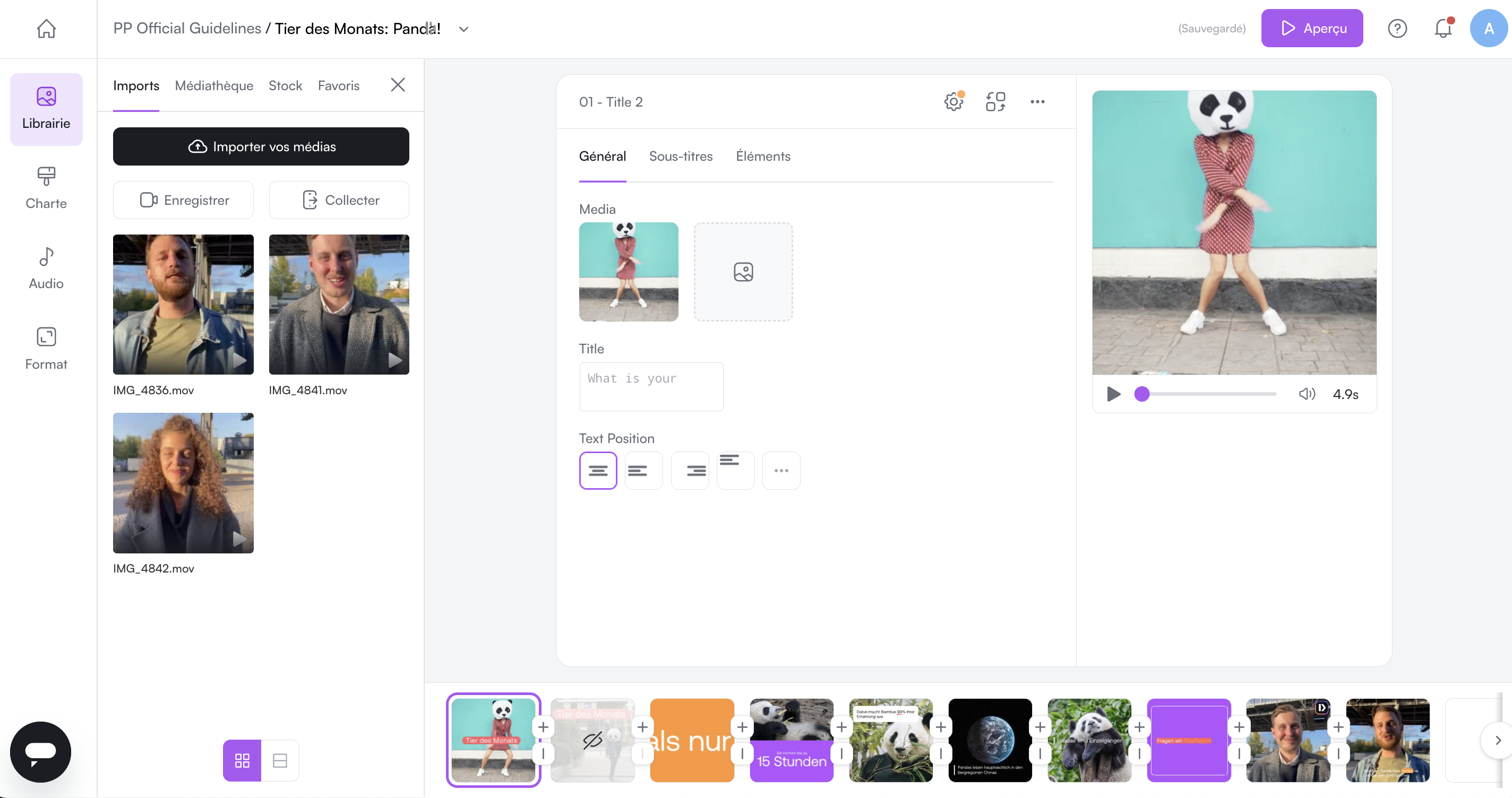Open the Charte brand panel
Image resolution: width=1512 pixels, height=798 pixels.
click(x=46, y=188)
